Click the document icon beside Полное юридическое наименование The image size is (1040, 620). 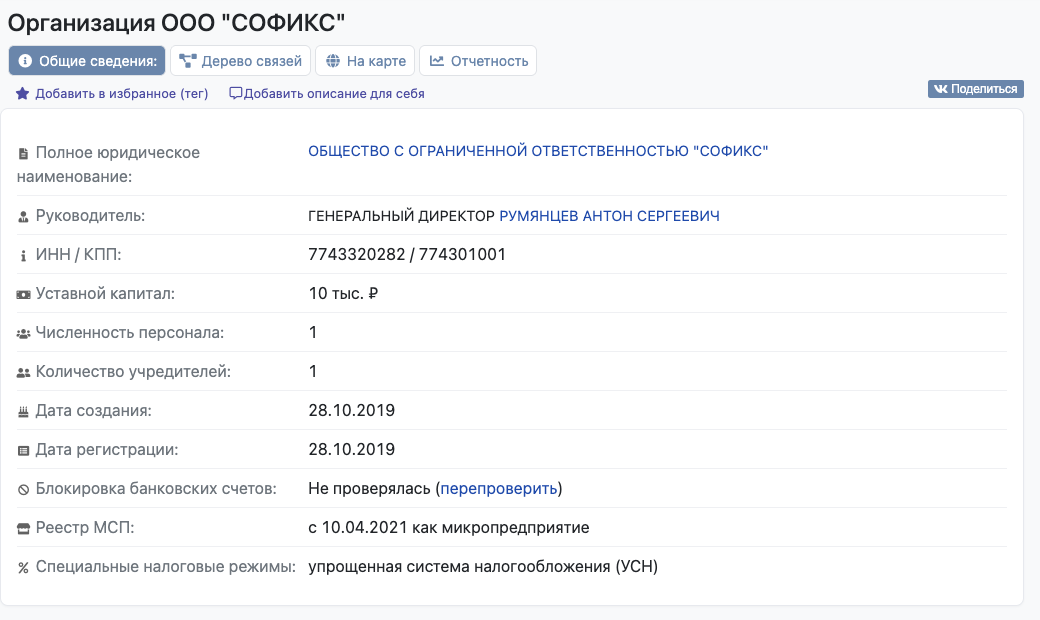point(23,154)
